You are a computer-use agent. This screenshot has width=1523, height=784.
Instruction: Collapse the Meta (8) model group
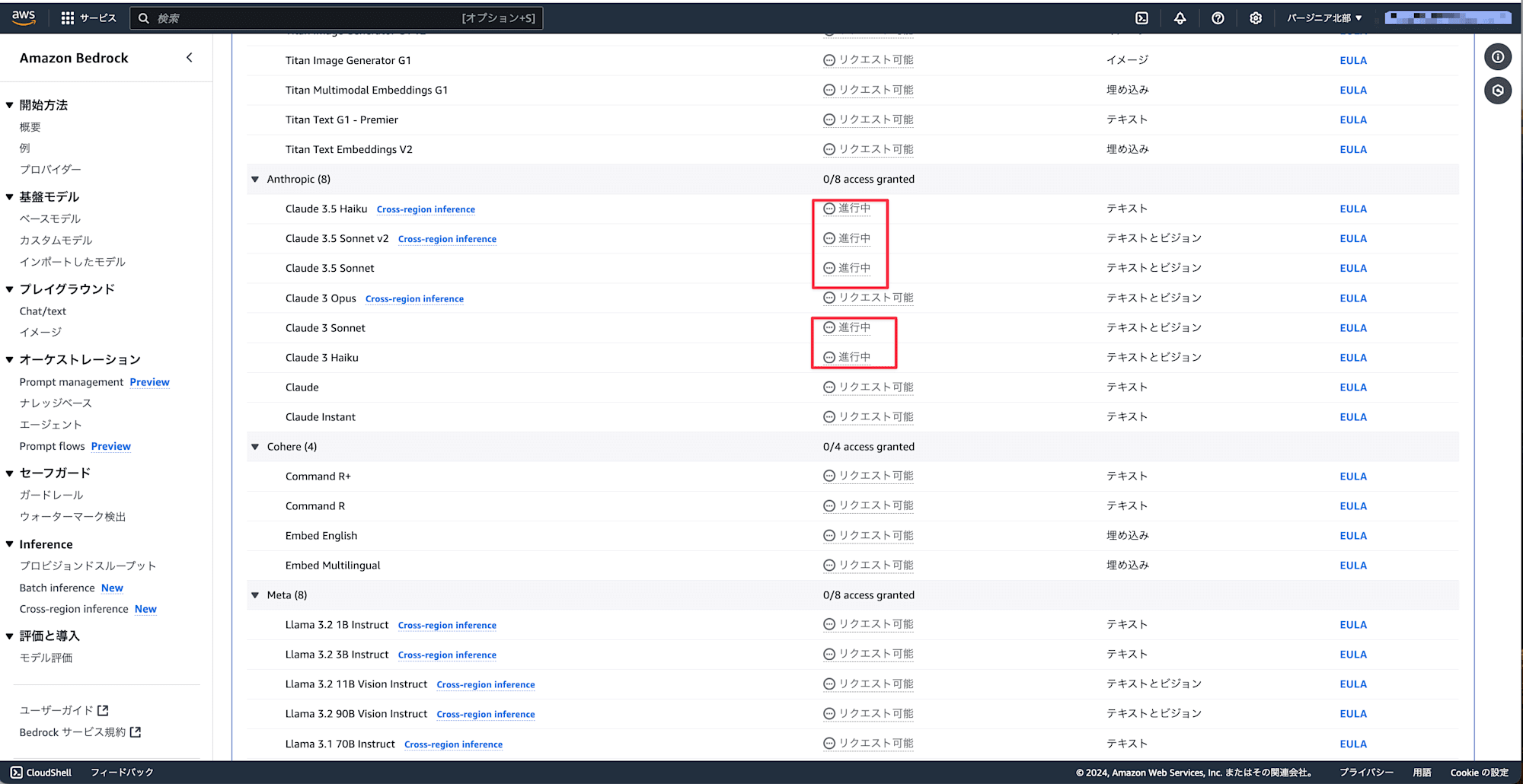point(255,595)
